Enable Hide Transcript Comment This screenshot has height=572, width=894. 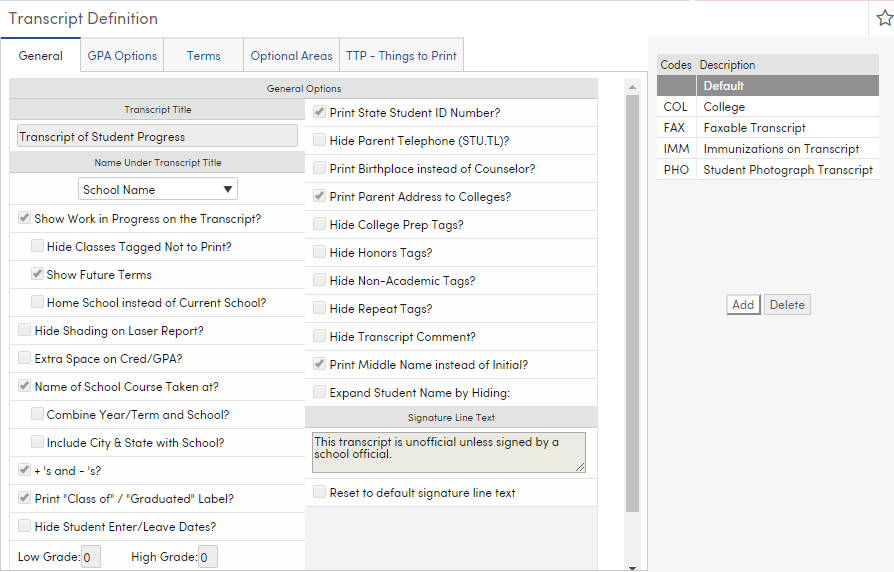pos(319,335)
